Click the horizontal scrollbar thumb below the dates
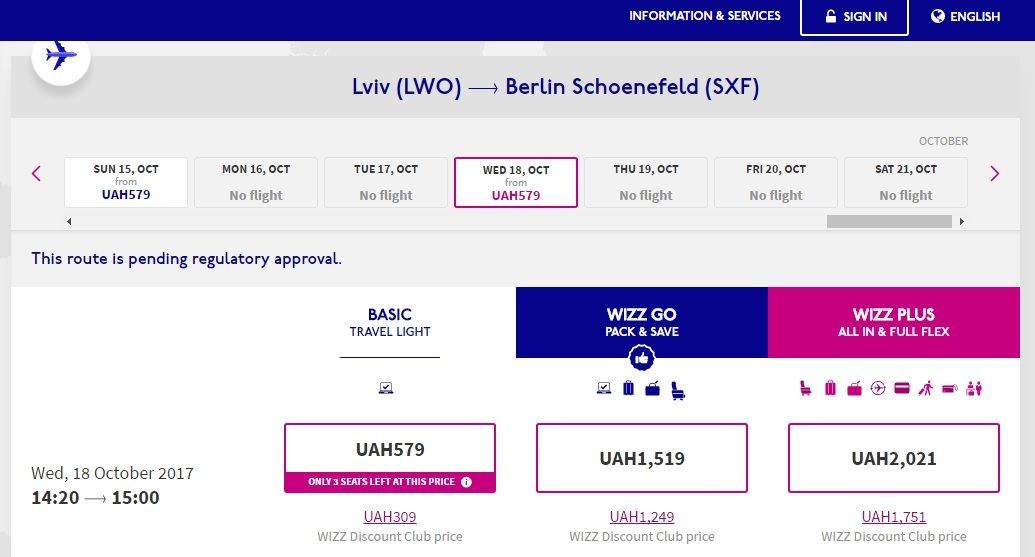The height and width of the screenshot is (557, 1035). click(889, 222)
